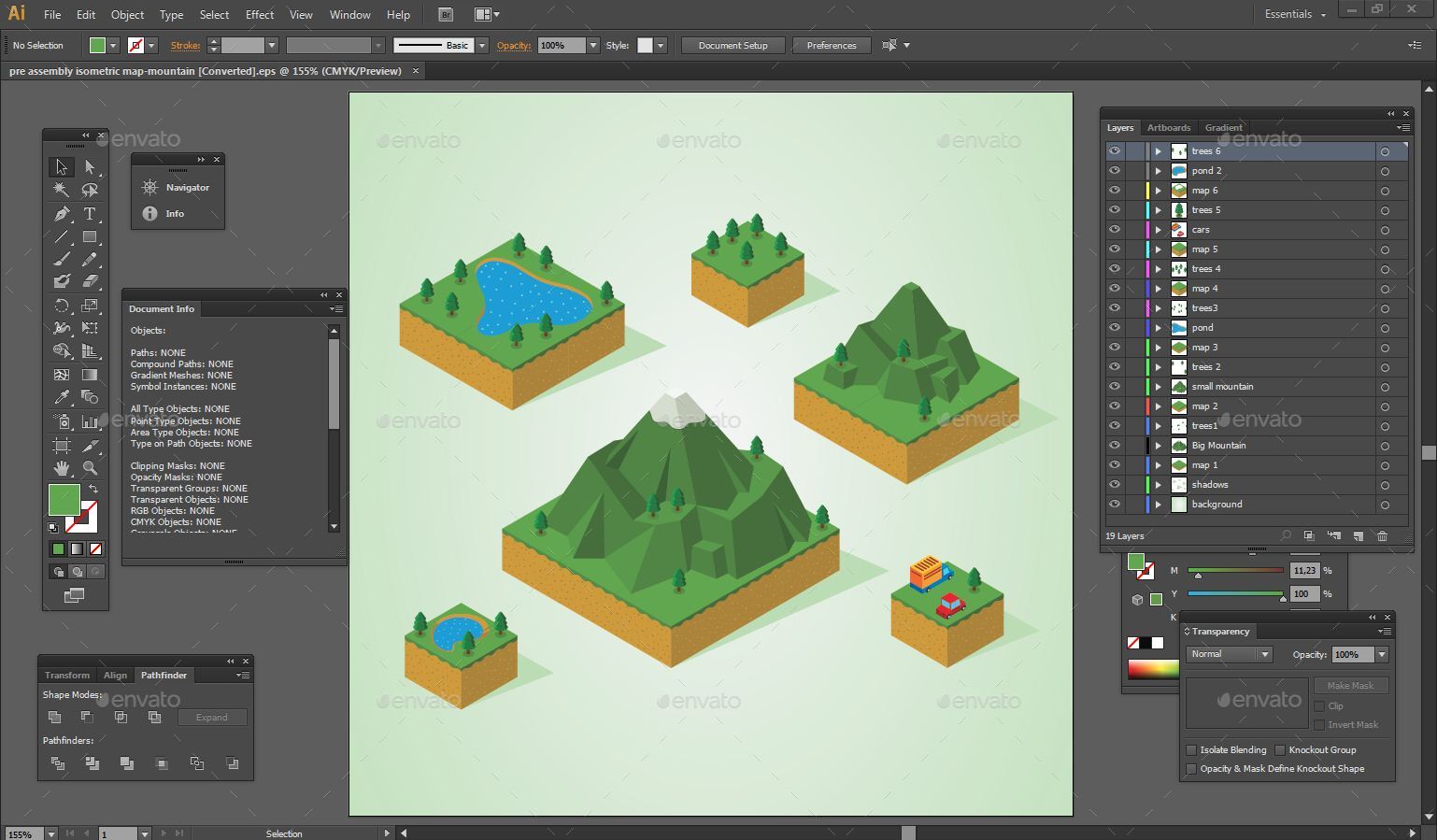Open the Opacity dropdown in the control bar
Image resolution: width=1437 pixels, height=840 pixels.
click(x=593, y=45)
